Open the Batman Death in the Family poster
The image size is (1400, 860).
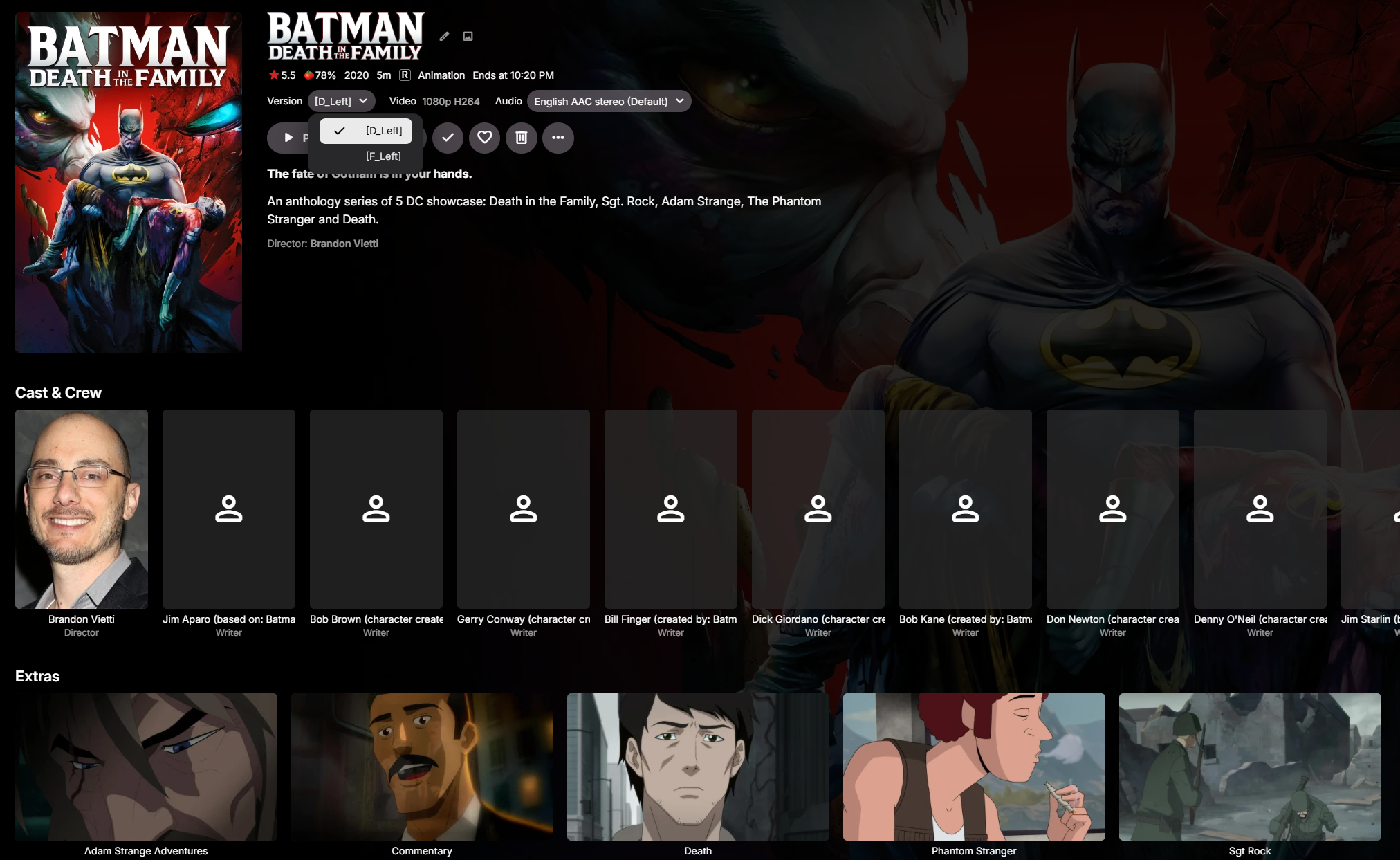click(129, 183)
